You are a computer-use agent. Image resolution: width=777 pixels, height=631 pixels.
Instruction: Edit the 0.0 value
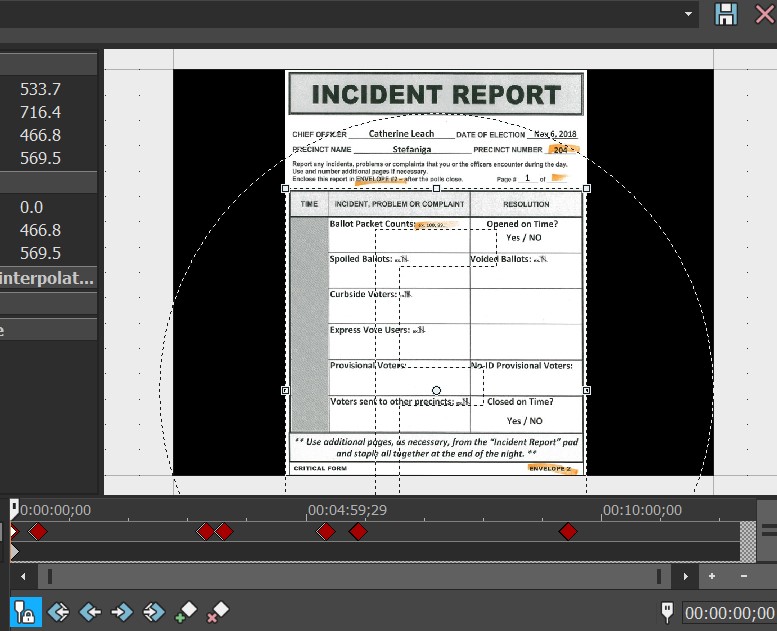pyautogui.click(x=31, y=207)
